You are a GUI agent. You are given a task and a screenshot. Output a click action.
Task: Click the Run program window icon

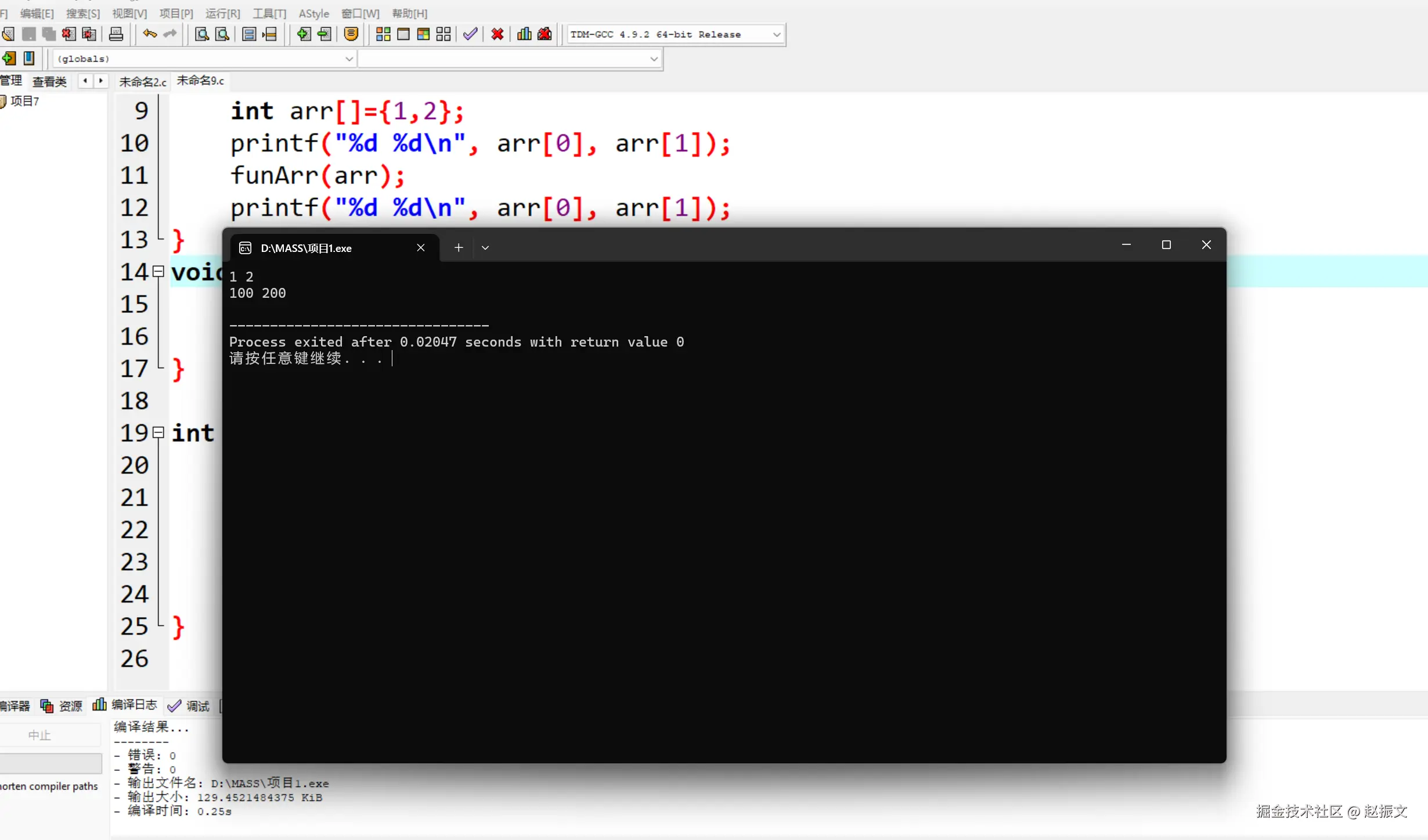(403, 34)
